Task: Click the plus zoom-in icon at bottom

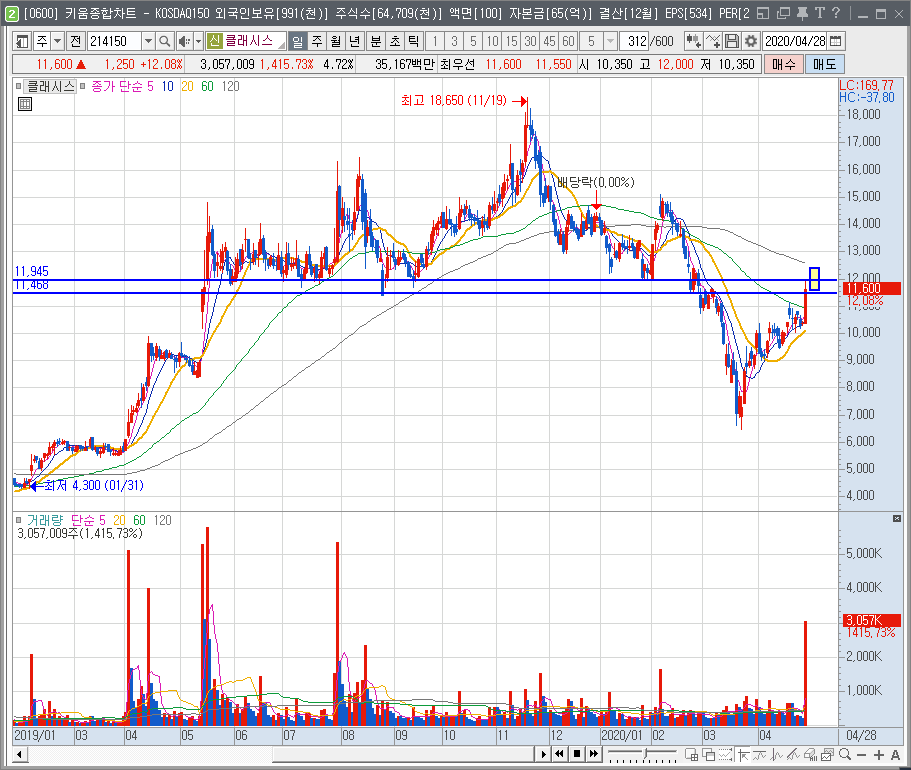Action: (879, 755)
